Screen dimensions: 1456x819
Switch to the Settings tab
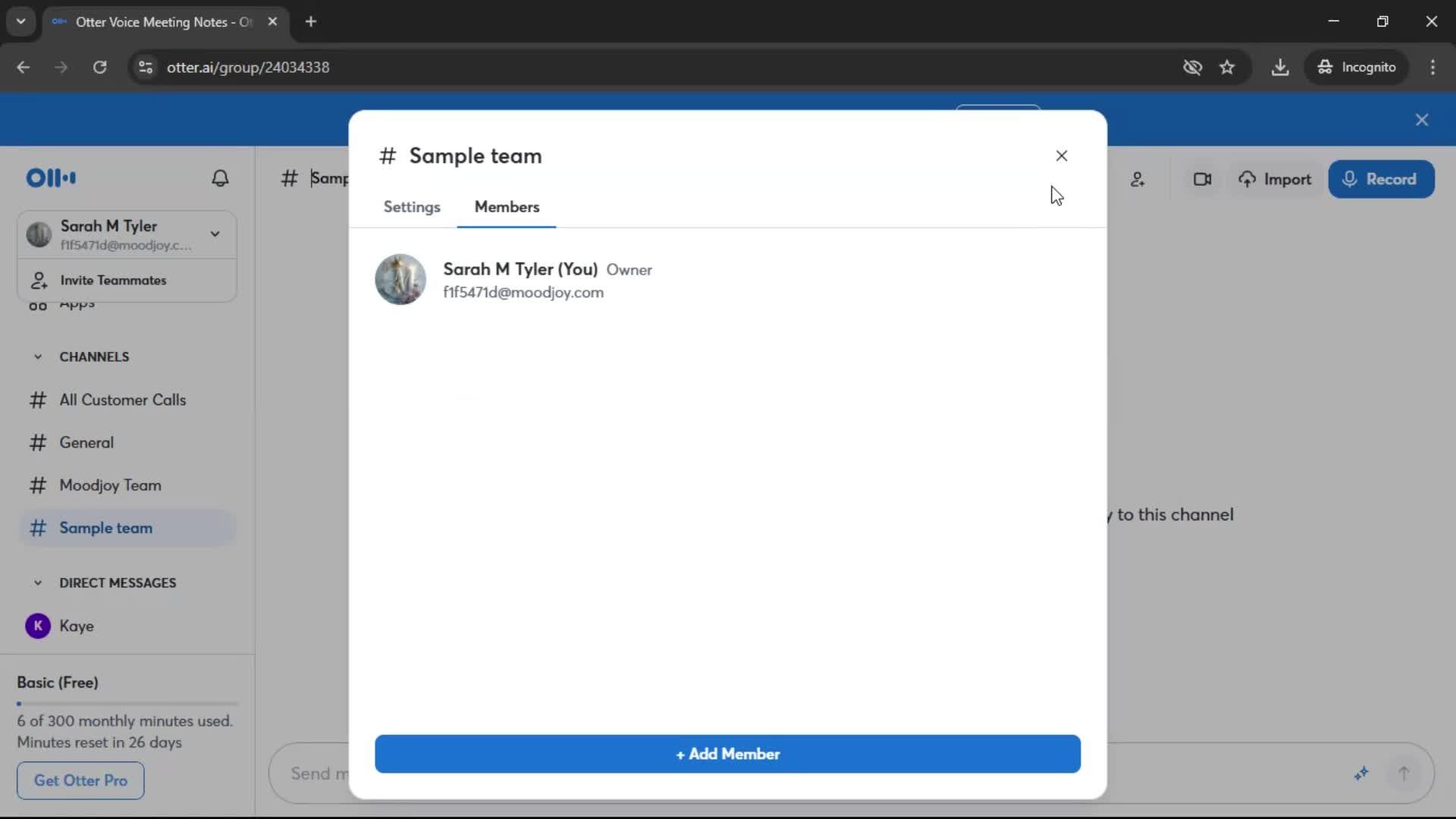(x=412, y=207)
